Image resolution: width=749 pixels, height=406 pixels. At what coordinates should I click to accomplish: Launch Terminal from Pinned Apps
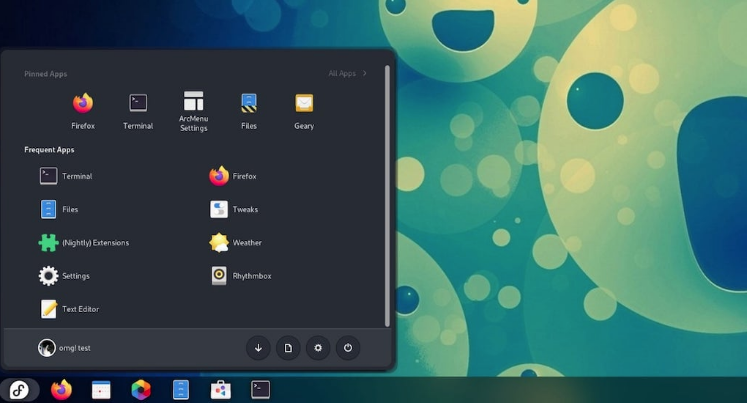pyautogui.click(x=138, y=111)
